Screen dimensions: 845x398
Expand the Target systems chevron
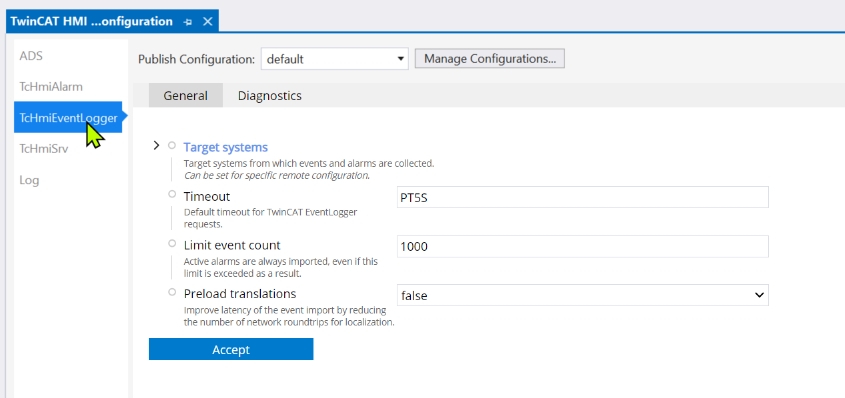156,145
